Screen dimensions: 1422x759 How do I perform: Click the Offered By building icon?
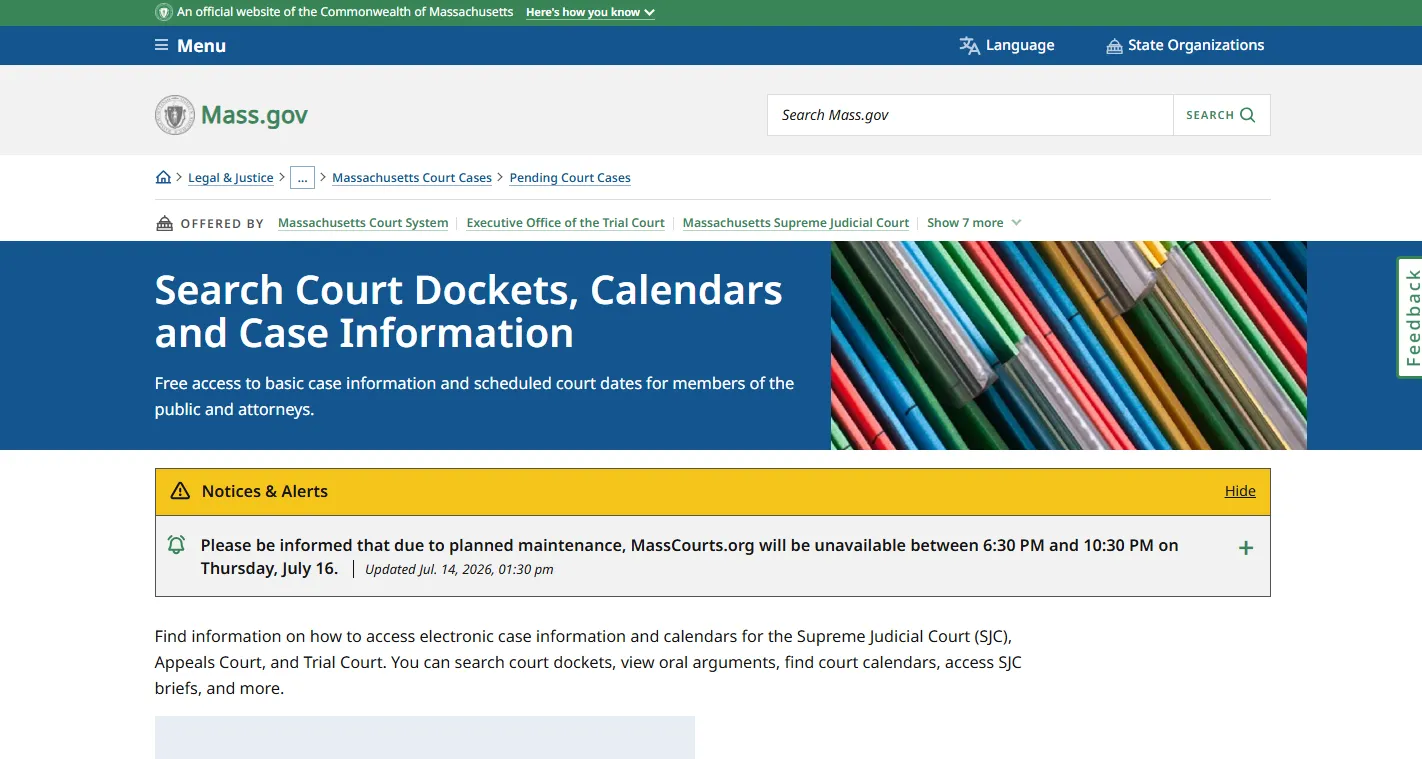point(164,223)
